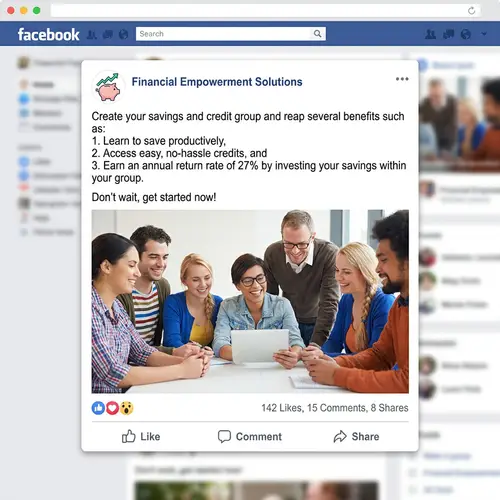Viewport: 500px width, 500px height.
Task: Click the facebook logo
Action: (x=49, y=34)
